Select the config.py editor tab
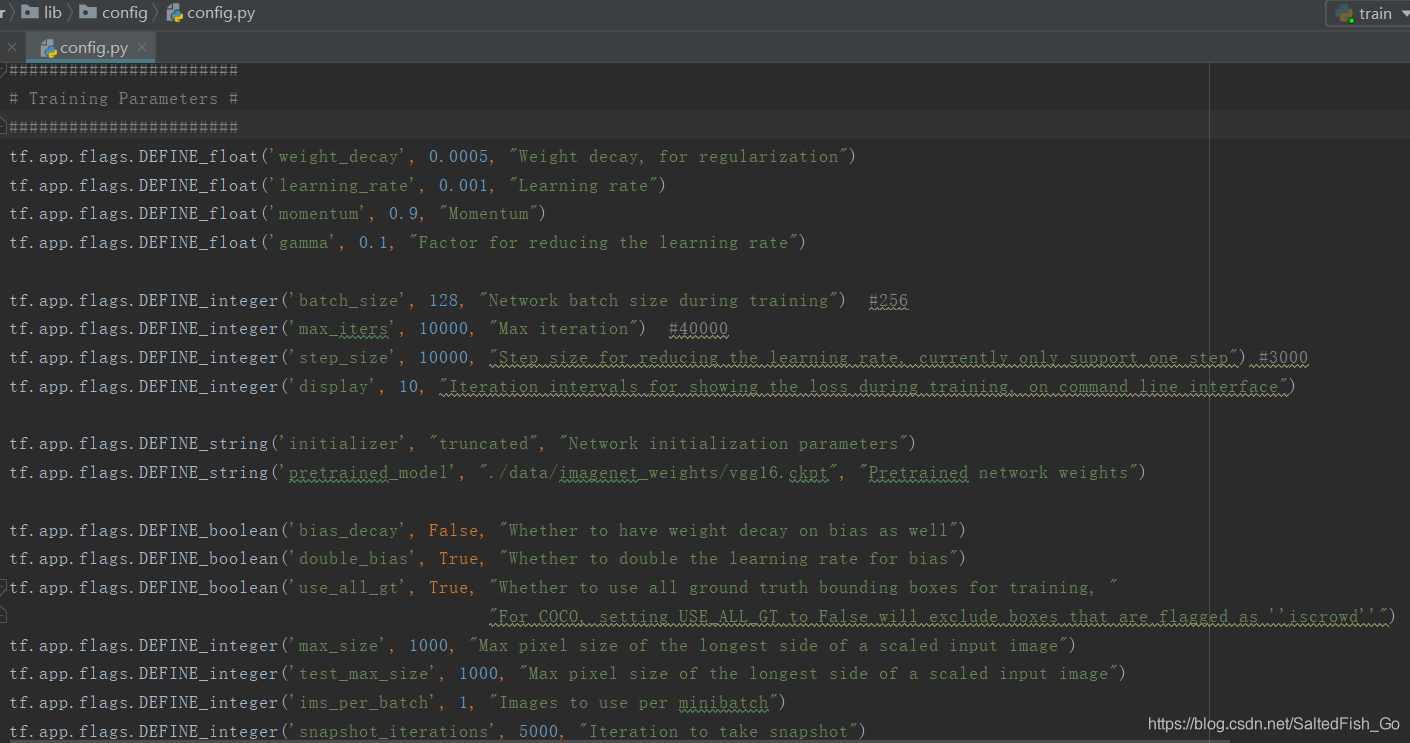 point(93,47)
